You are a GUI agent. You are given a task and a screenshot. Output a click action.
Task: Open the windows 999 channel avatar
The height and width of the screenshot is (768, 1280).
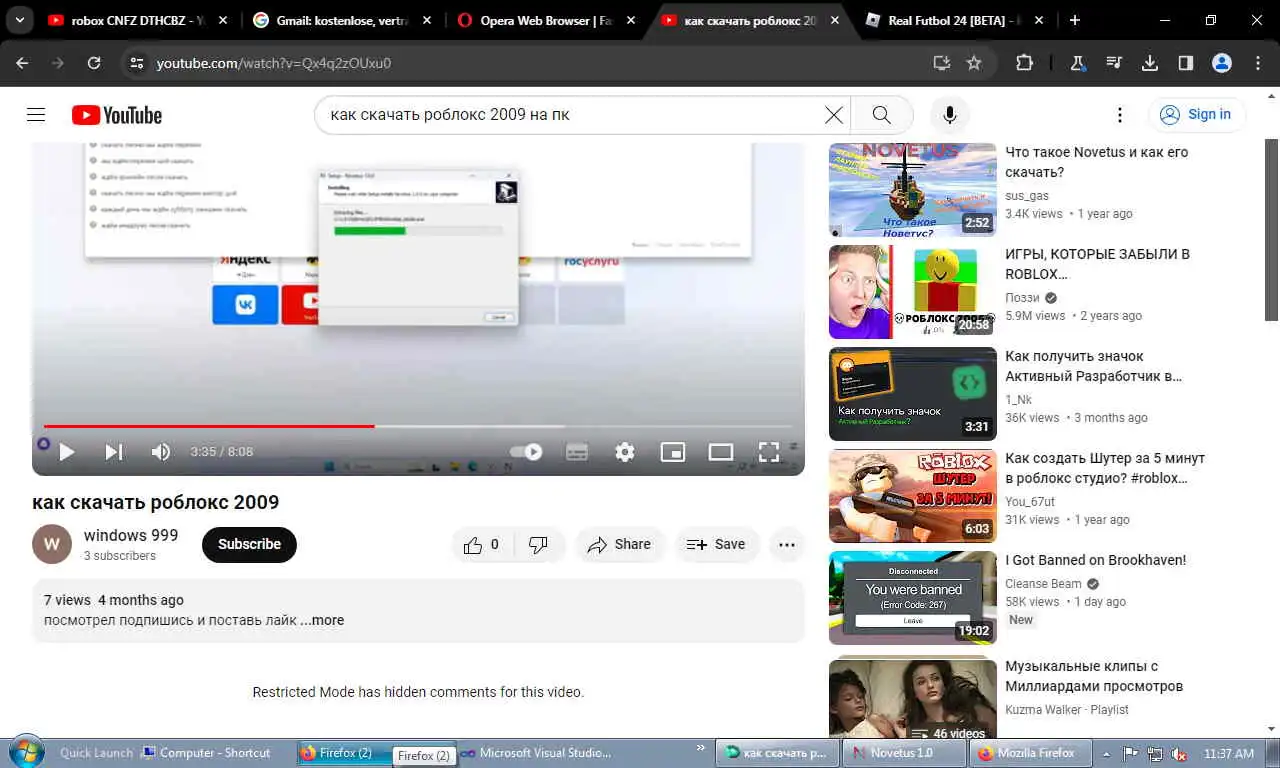click(52, 544)
